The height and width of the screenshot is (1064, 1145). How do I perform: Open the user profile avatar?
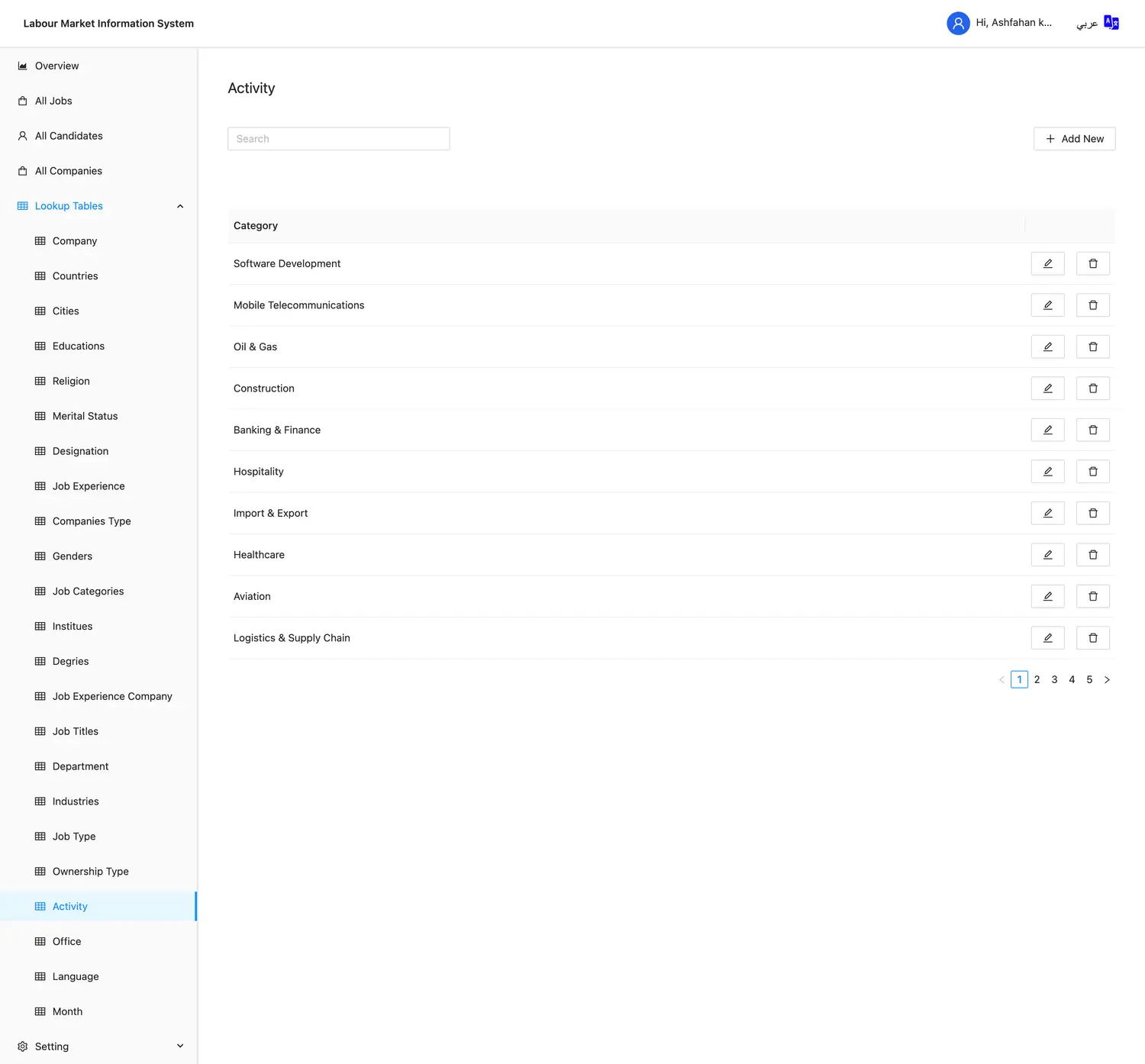tap(958, 23)
